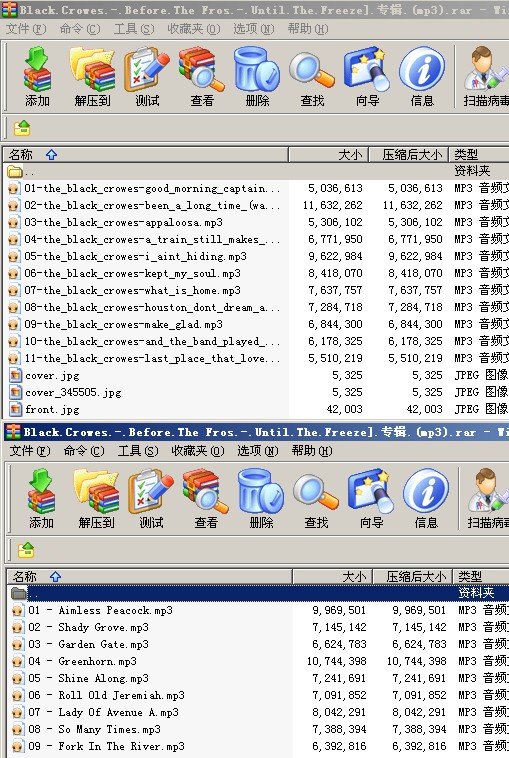Sort by 大小 column in top window
Screen dimensions: 509x758
tap(328, 155)
